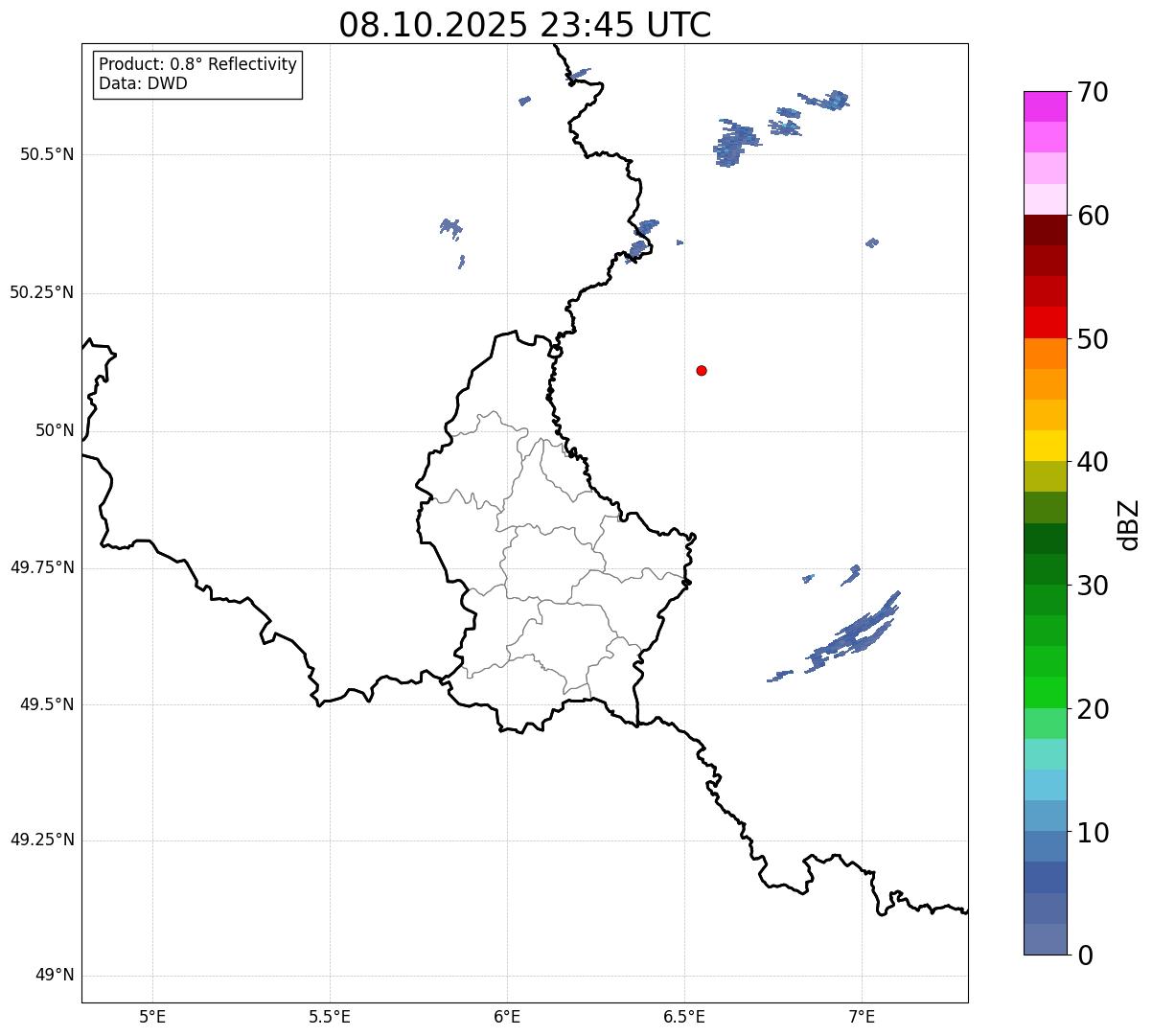Viewport: 1152px width, 1036px height.
Task: Click the 50.25°N latitude label
Action: pos(42,293)
